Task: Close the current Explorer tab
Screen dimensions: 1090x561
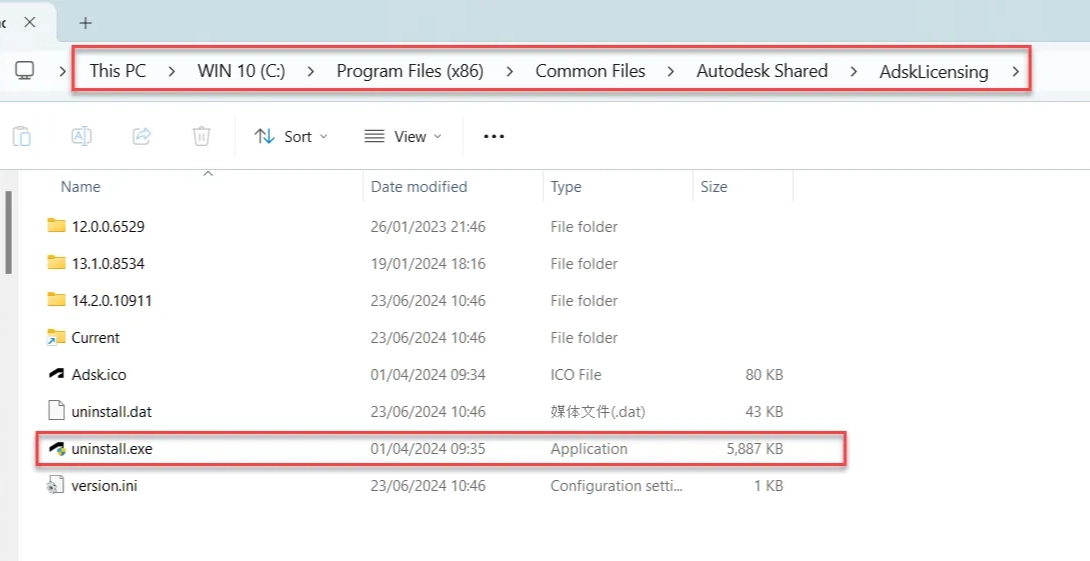Action: tap(30, 22)
